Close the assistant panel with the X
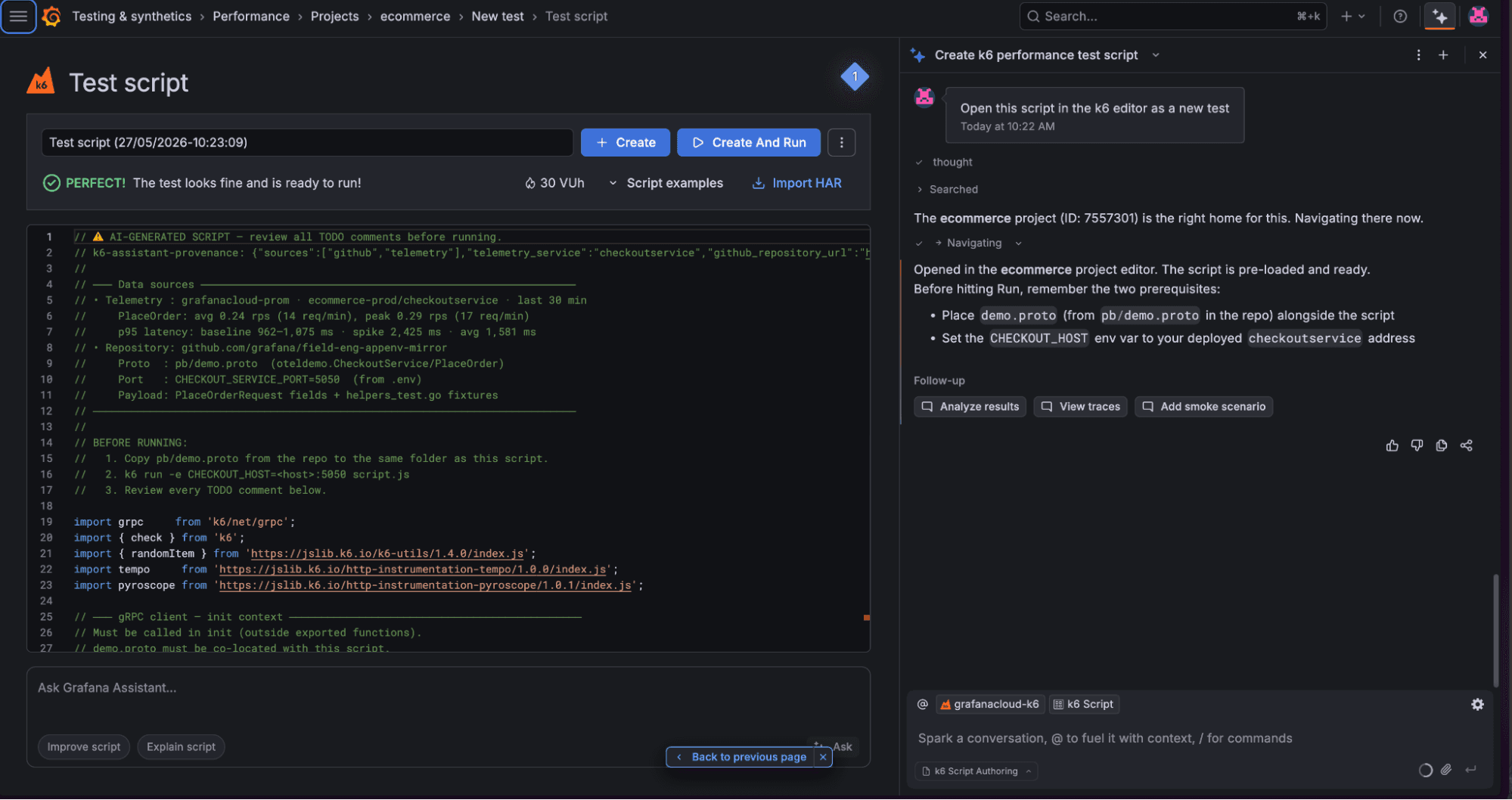The height and width of the screenshot is (800, 1512). point(1483,55)
